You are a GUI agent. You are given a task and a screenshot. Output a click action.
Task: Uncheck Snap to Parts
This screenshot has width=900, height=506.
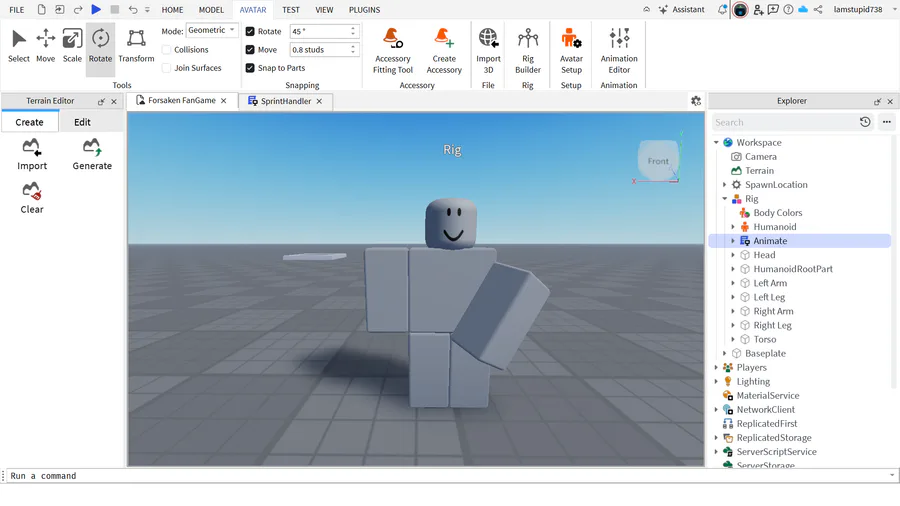250,68
